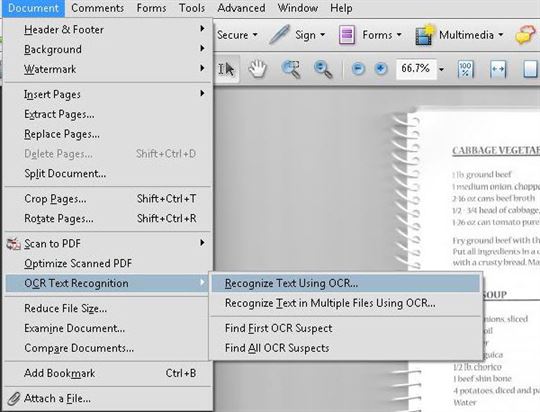Open the Advanced menu

241,8
